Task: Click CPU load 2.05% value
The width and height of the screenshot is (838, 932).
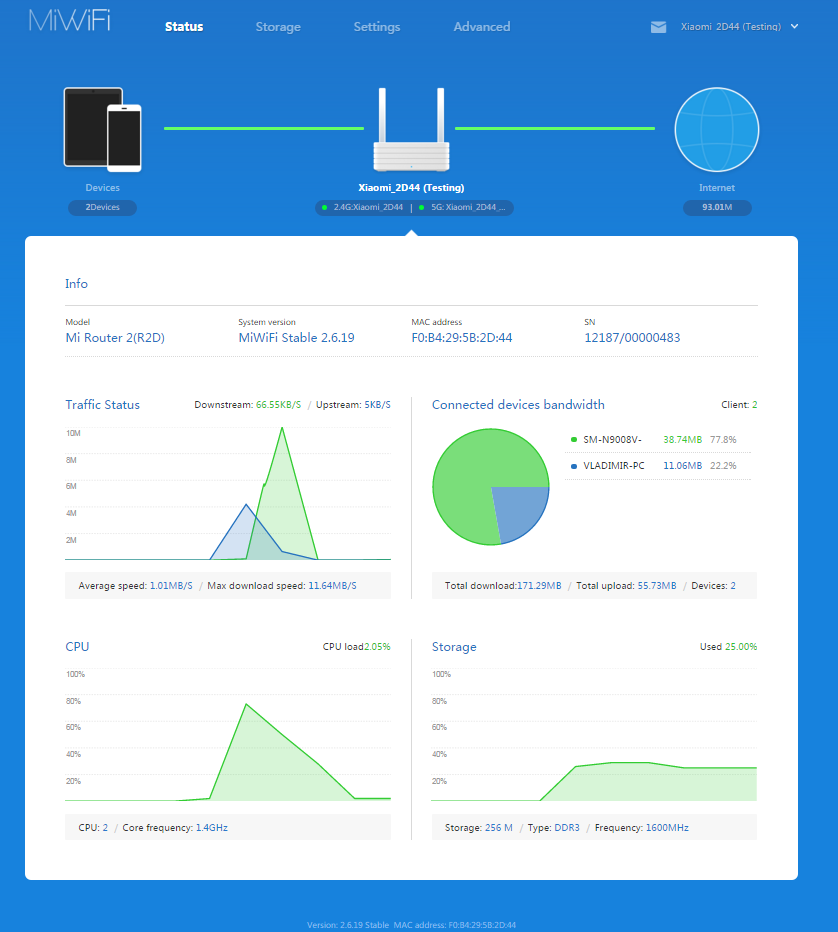Action: pos(377,647)
